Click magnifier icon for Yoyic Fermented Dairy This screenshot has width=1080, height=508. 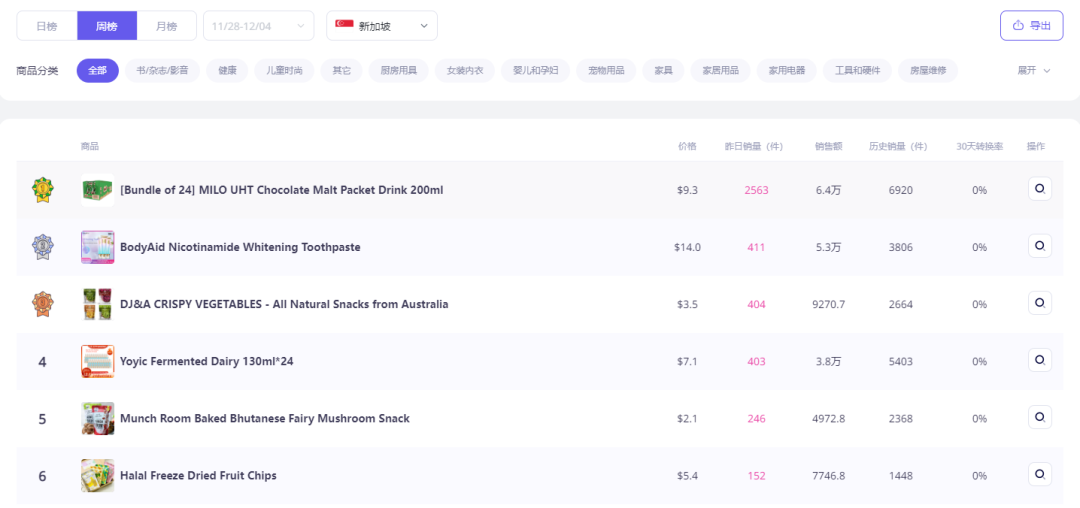pyautogui.click(x=1039, y=360)
